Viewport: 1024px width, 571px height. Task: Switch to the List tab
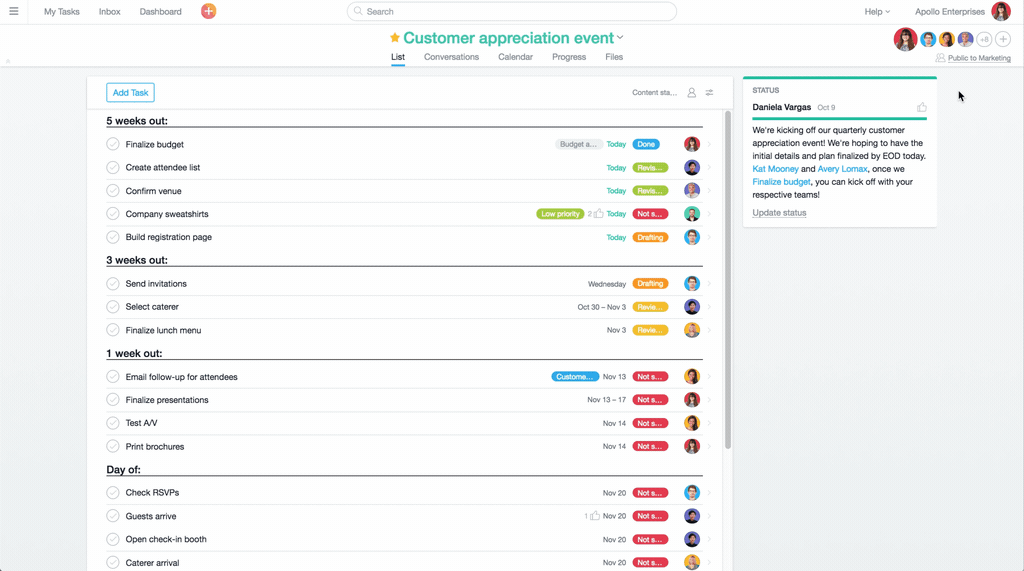[x=398, y=57]
